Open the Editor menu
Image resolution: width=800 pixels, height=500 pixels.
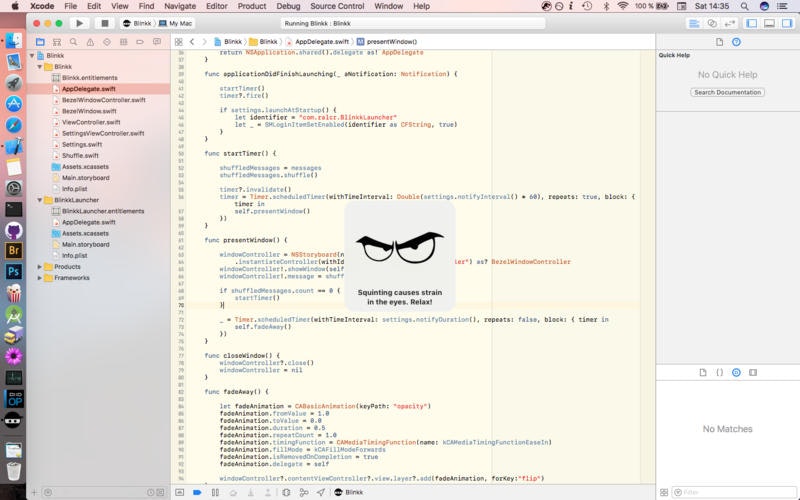click(x=216, y=6)
